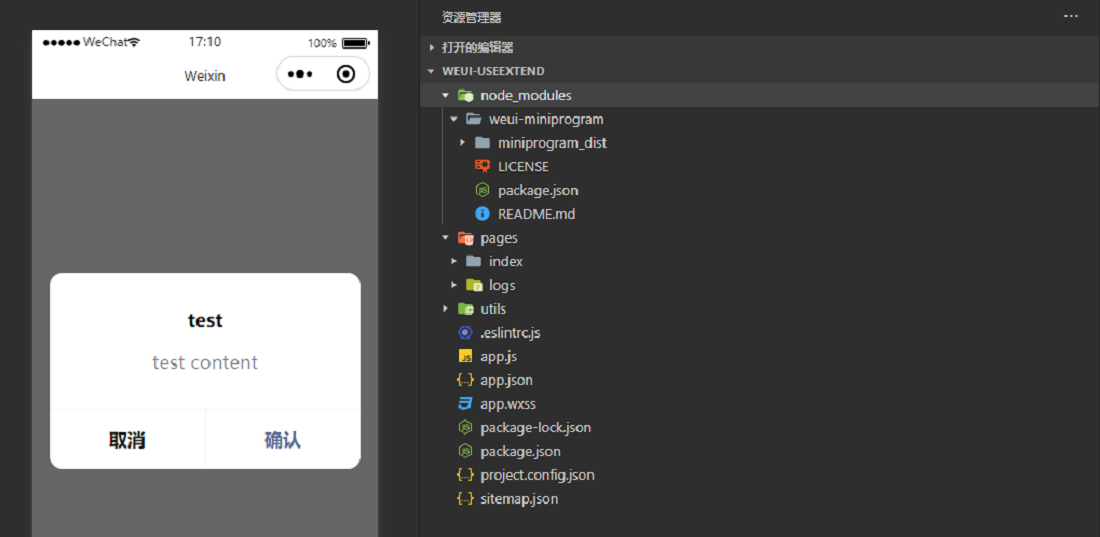Open the app.js file
This screenshot has width=1100, height=537.
click(499, 357)
